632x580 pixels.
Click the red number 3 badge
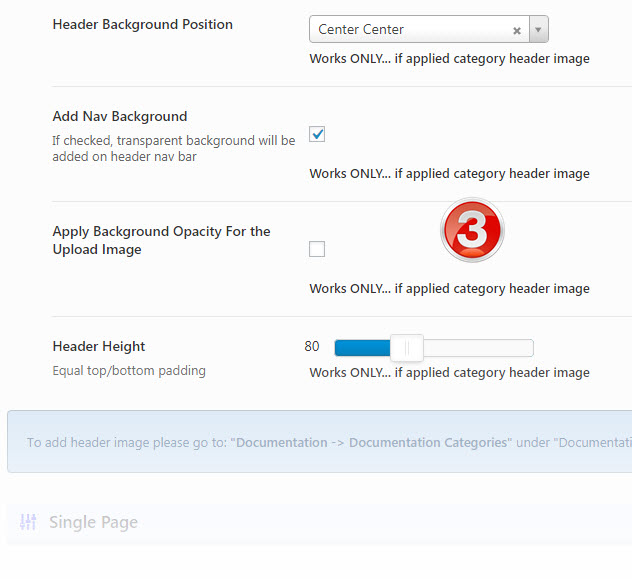pos(472,230)
